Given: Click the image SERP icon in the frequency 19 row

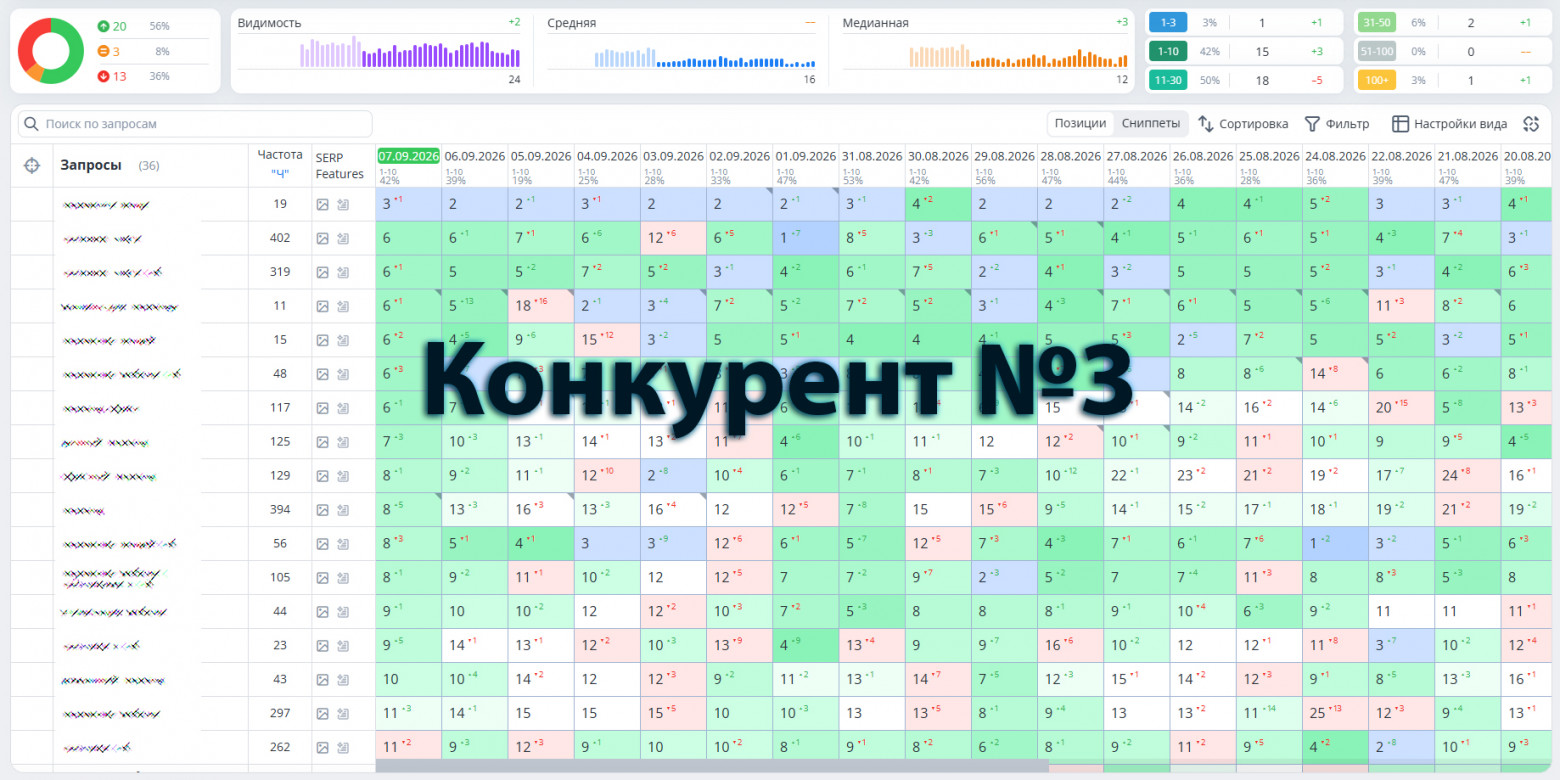Looking at the screenshot, I should [323, 204].
